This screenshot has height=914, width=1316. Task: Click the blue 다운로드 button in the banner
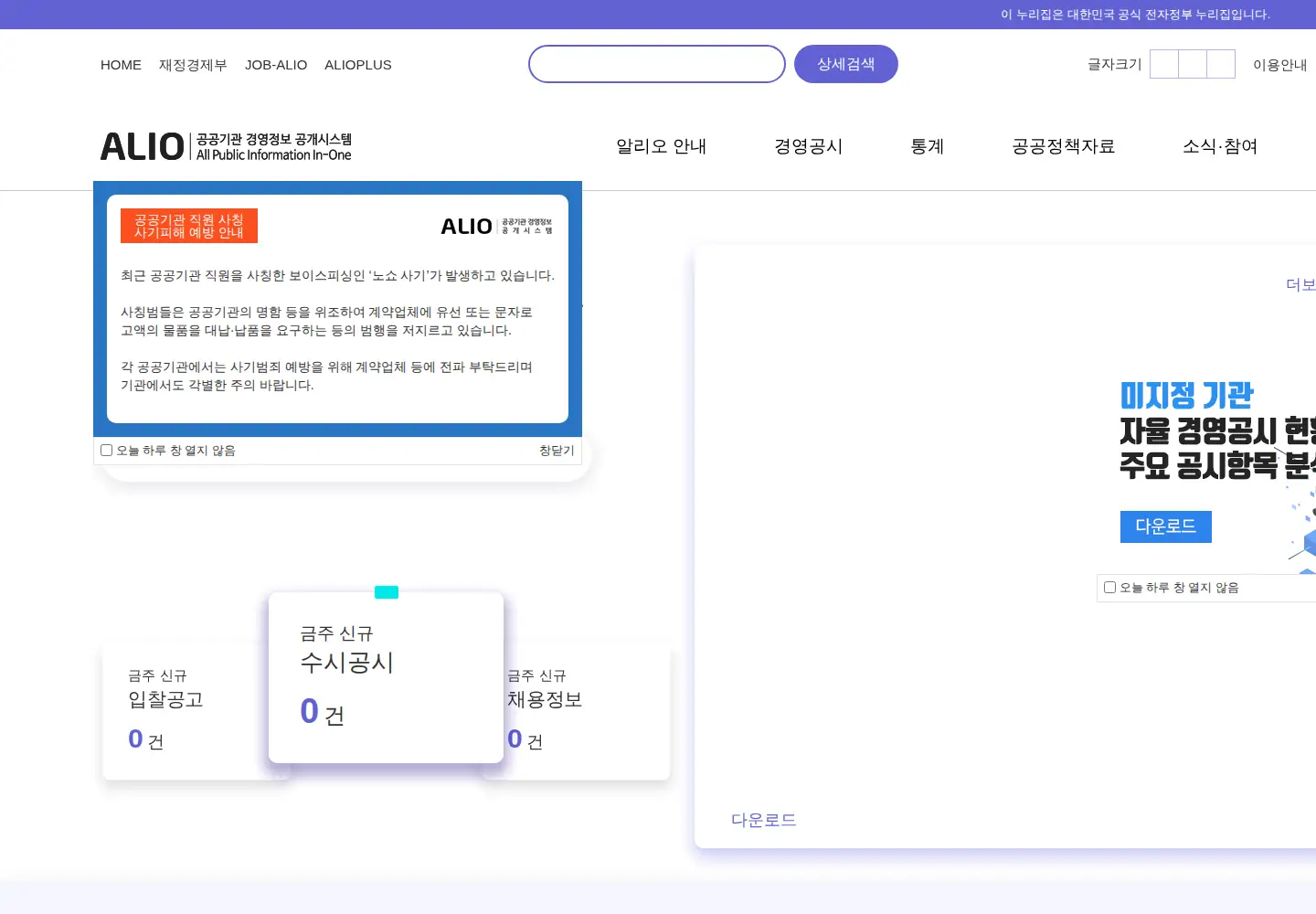click(x=1166, y=526)
